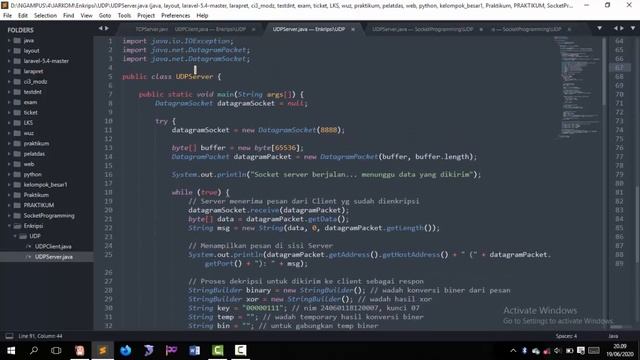640x360 pixels.
Task: Open the Windows Start menu
Action: tap(11, 351)
